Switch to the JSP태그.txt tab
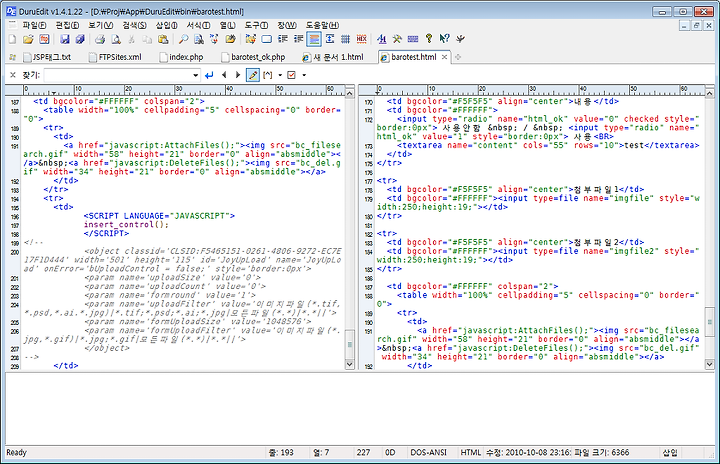The image size is (720, 464). click(48, 57)
